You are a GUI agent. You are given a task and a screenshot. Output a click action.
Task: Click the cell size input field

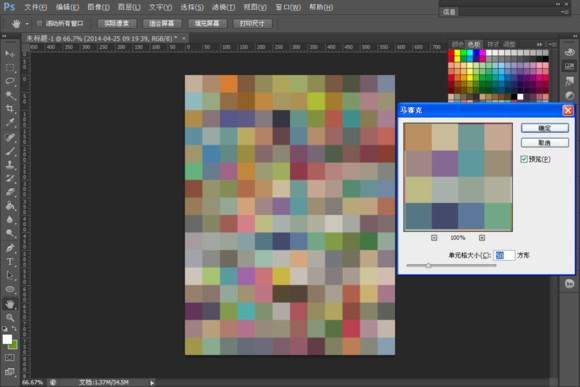pos(504,255)
